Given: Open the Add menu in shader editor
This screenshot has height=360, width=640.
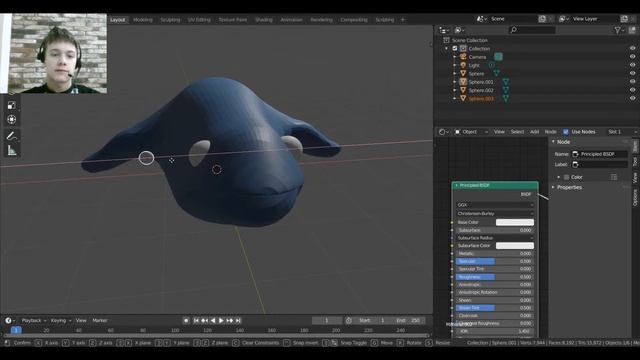Looking at the screenshot, I should [x=534, y=132].
